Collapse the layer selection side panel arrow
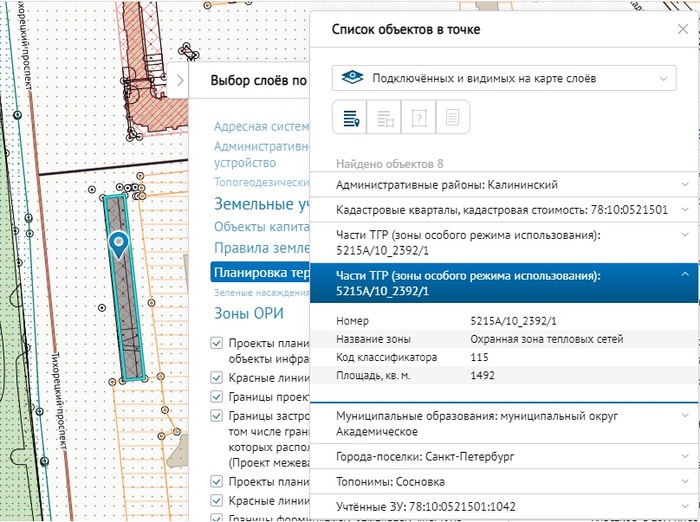 179,81
